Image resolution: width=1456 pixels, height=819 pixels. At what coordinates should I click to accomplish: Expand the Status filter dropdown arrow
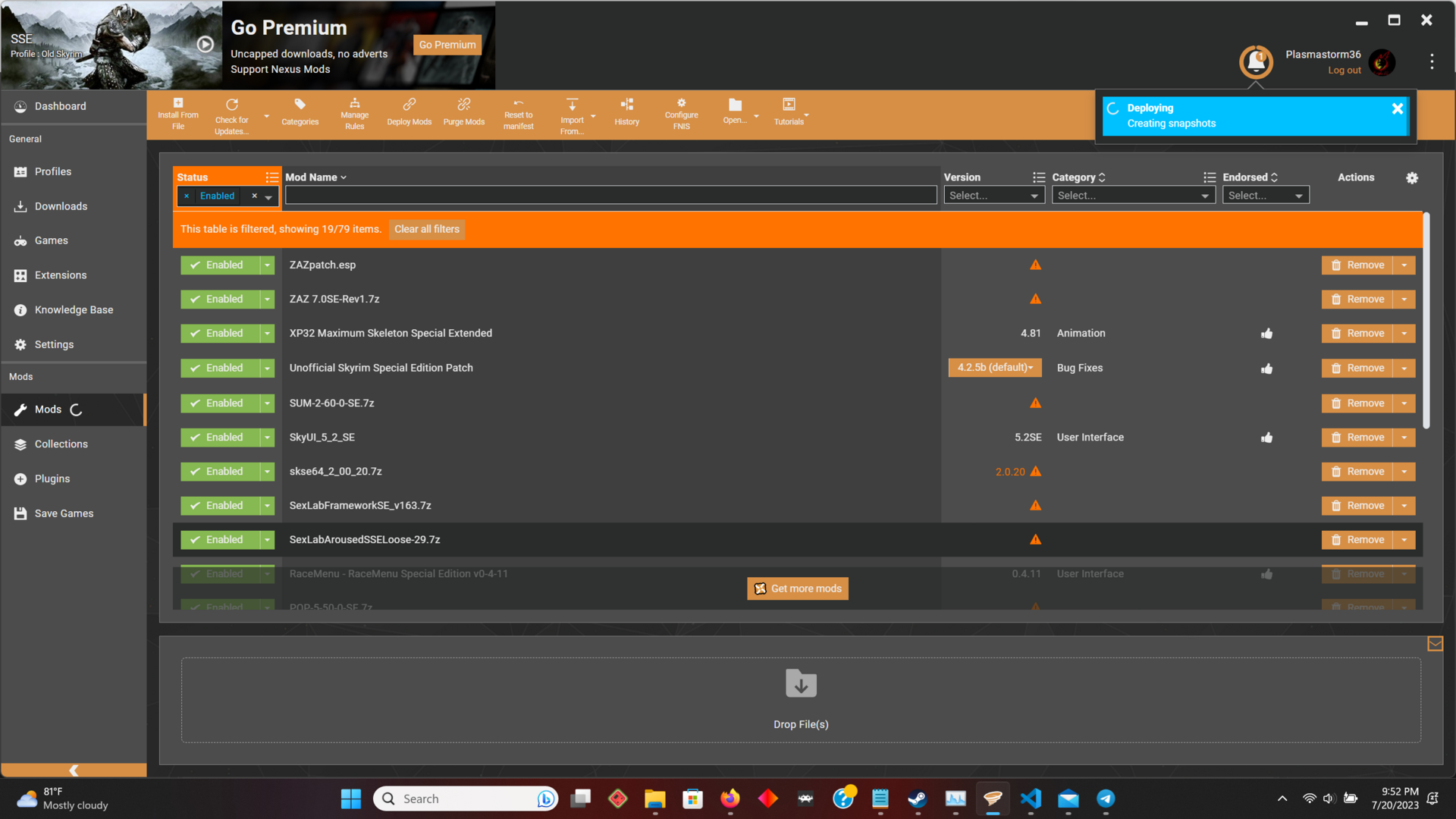(x=268, y=196)
